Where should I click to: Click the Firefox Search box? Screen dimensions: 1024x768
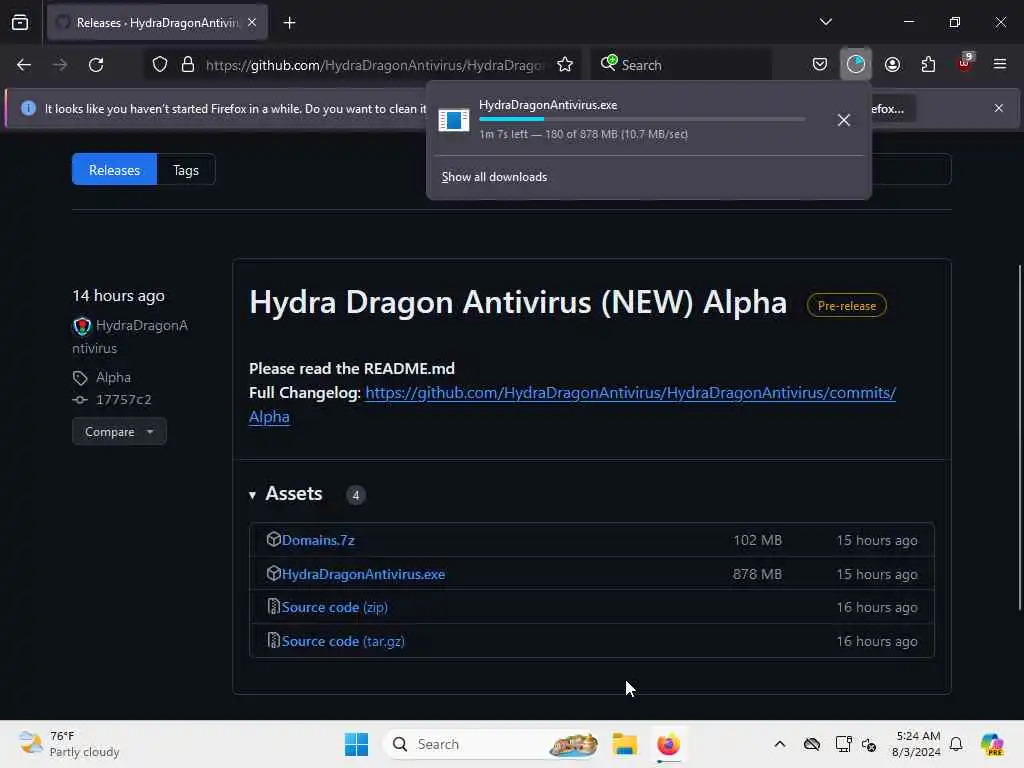(680, 65)
